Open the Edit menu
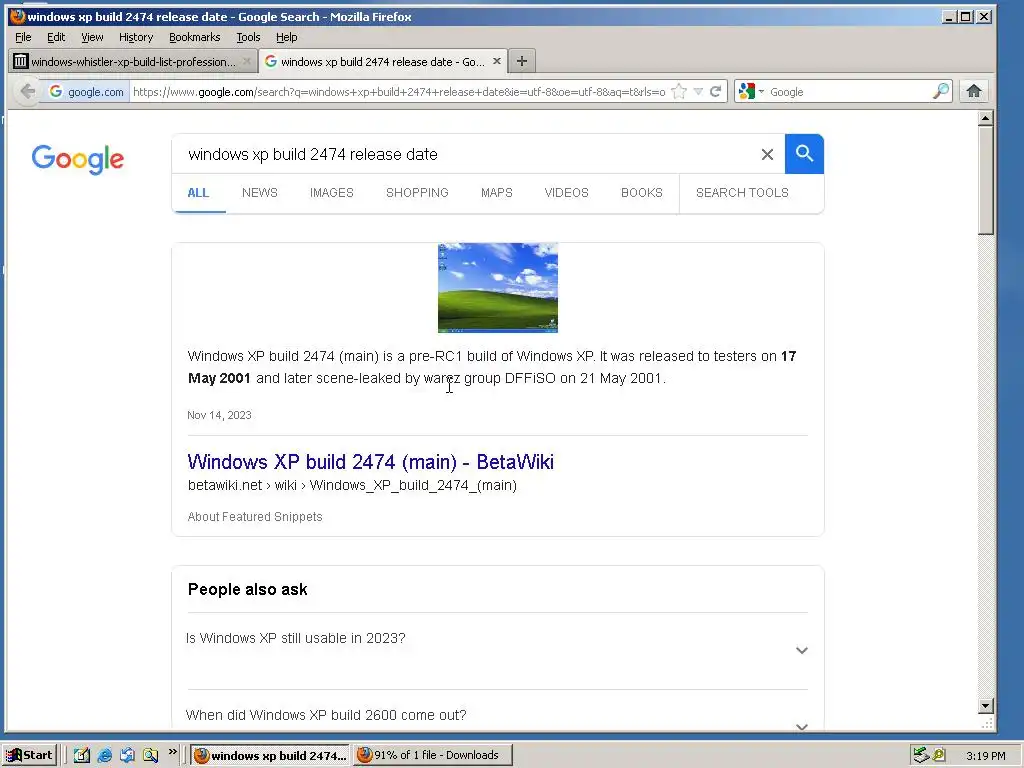 click(56, 37)
